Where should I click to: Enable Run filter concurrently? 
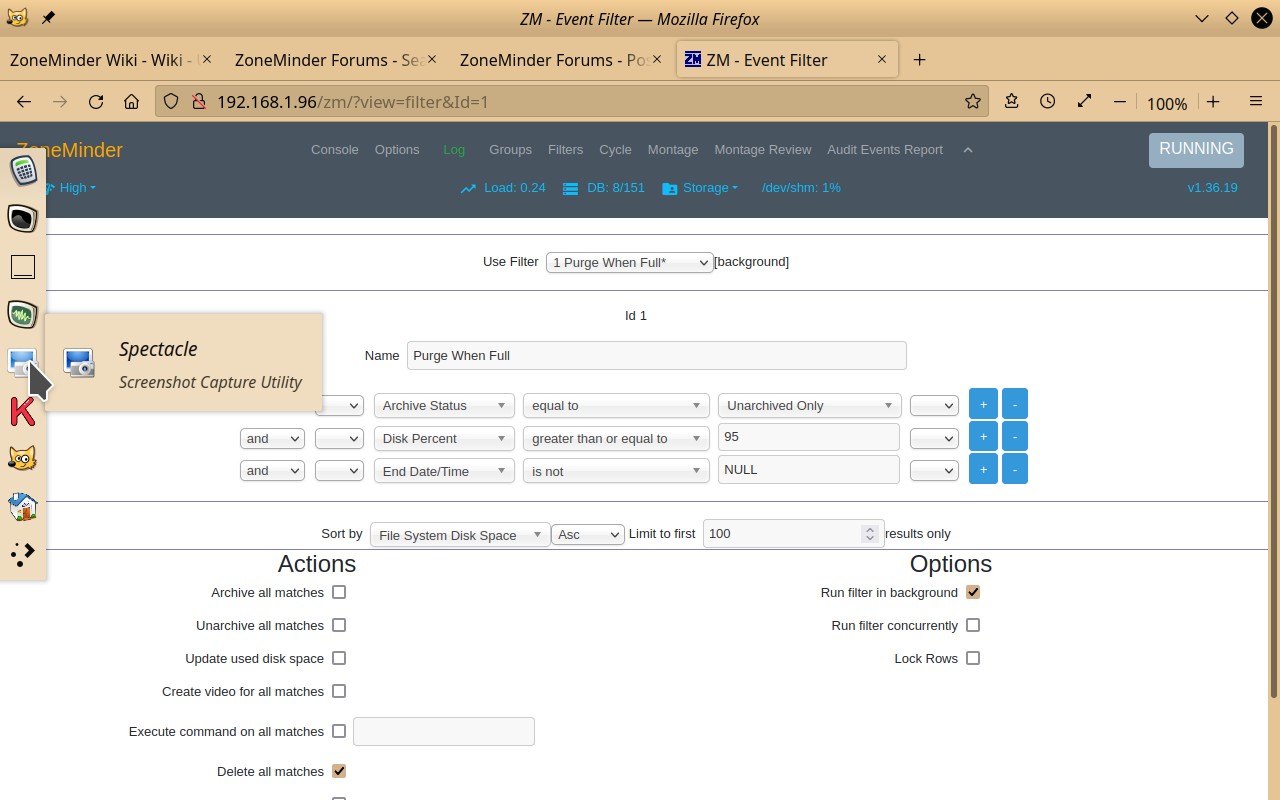click(x=973, y=625)
